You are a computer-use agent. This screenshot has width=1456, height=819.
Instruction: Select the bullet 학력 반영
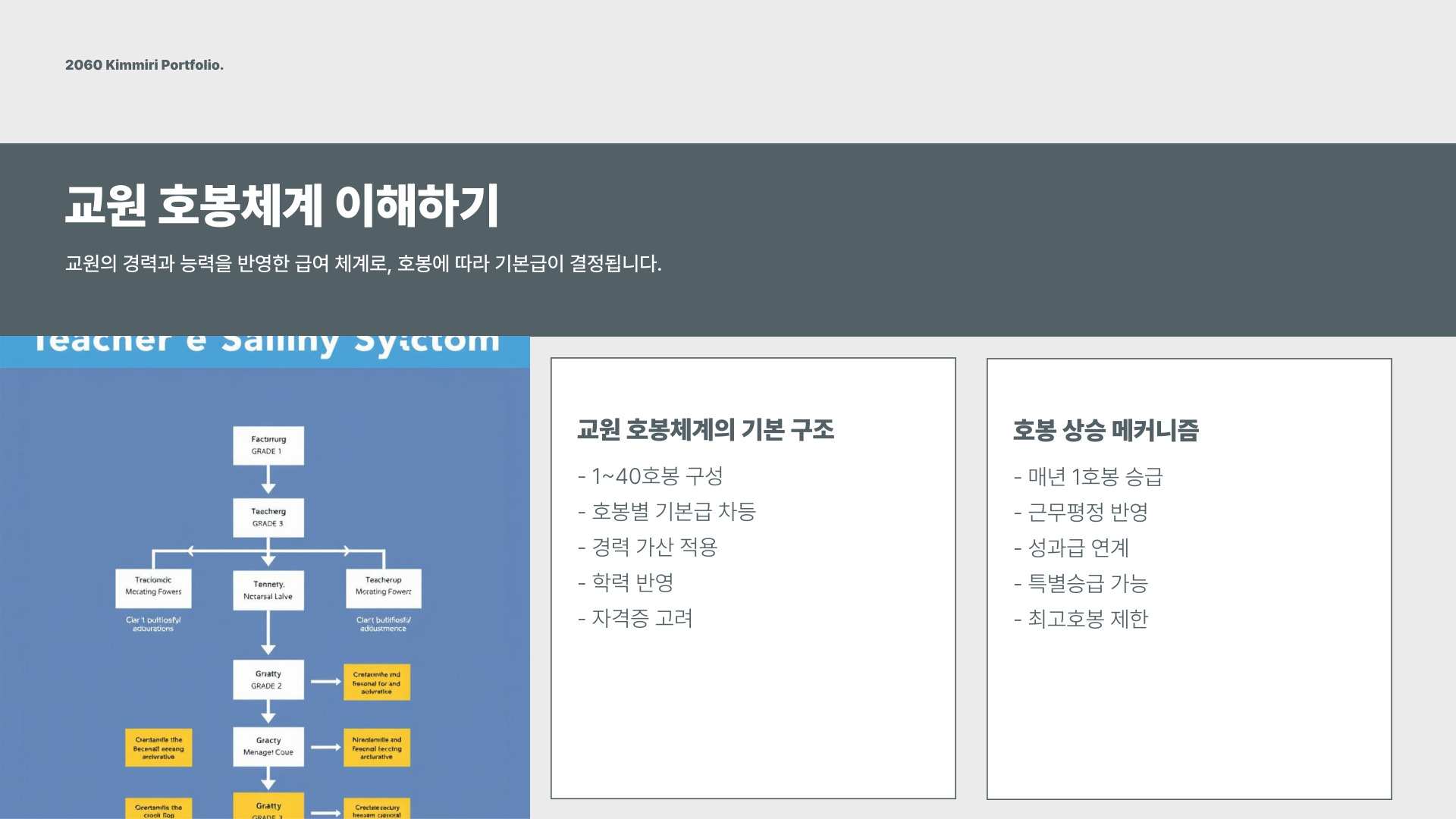[x=626, y=582]
